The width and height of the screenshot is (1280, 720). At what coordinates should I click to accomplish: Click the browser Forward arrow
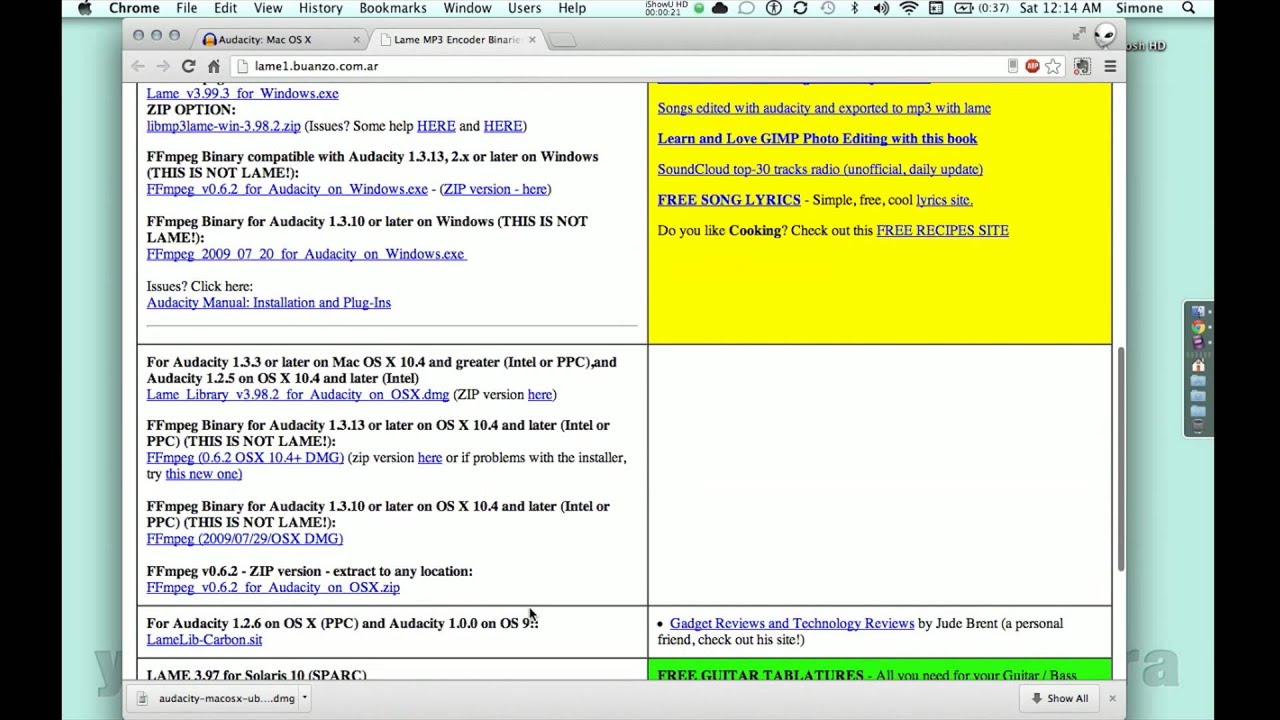(x=163, y=66)
